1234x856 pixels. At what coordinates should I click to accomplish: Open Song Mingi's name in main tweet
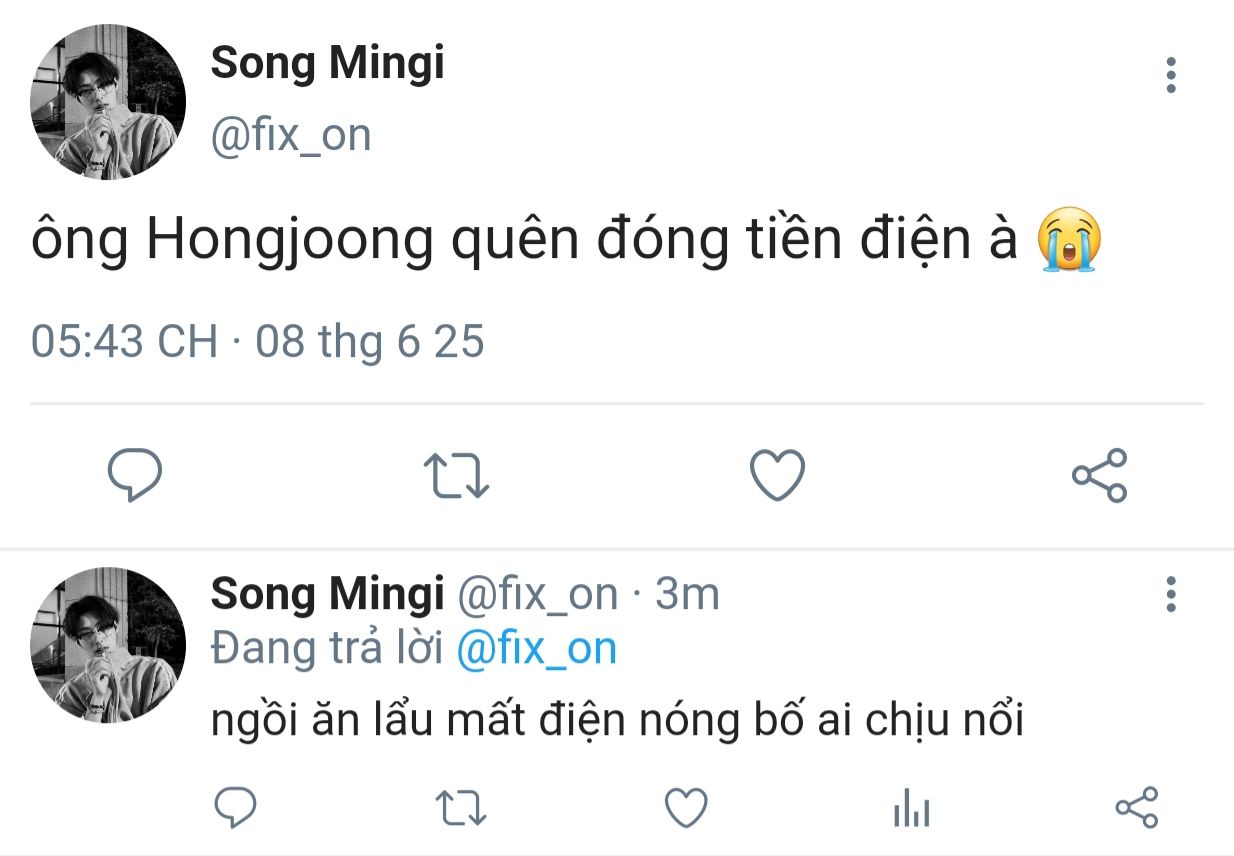[327, 64]
